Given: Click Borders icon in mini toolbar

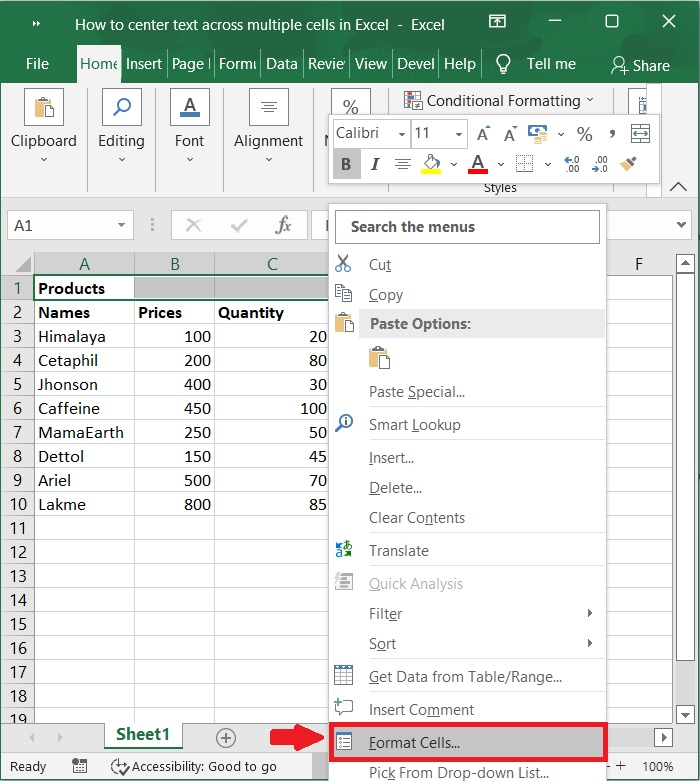Looking at the screenshot, I should [524, 164].
